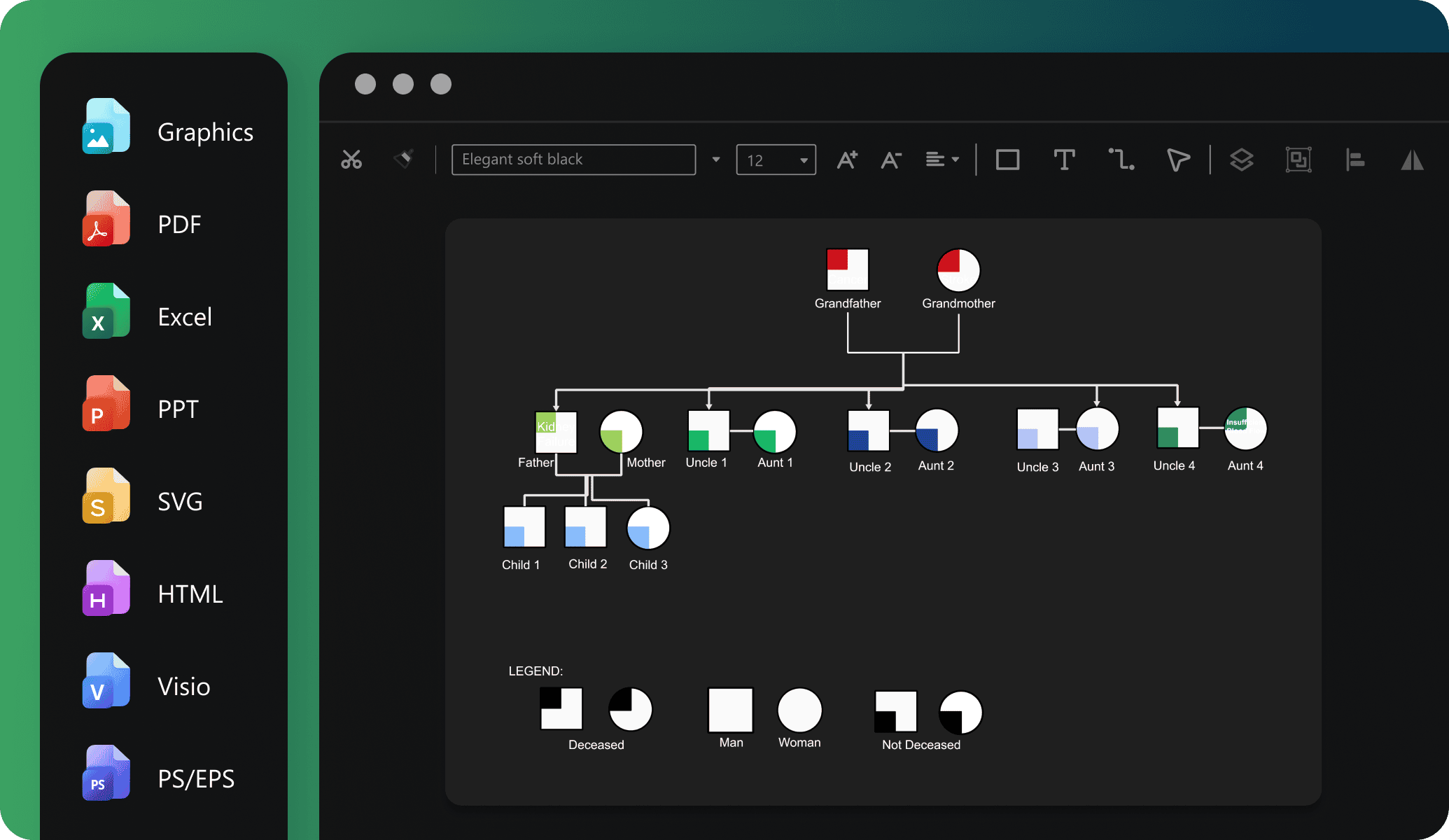Select the Connector line tool
This screenshot has height=840, width=1449.
1121,160
